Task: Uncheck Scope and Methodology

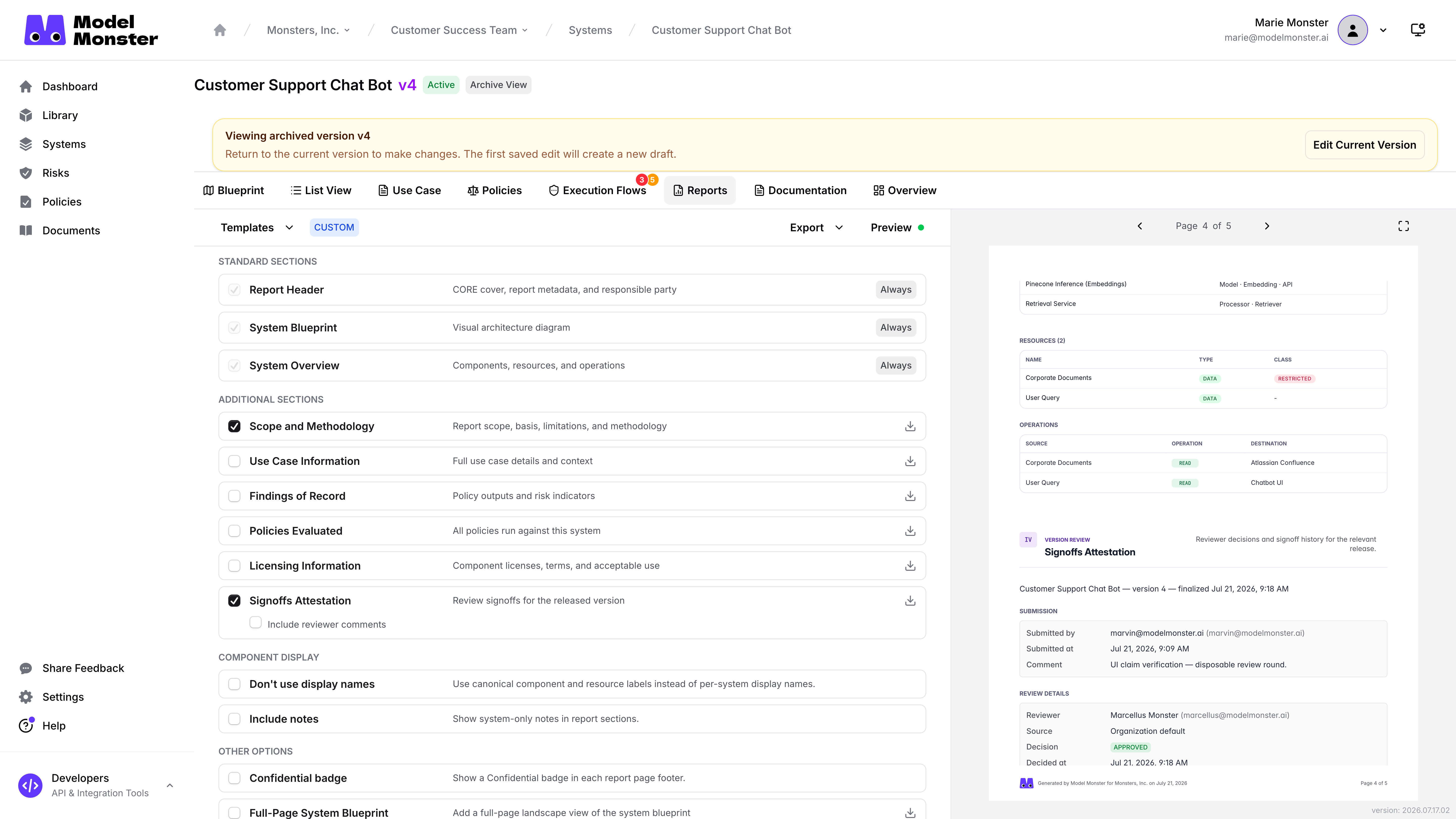Action: [234, 426]
